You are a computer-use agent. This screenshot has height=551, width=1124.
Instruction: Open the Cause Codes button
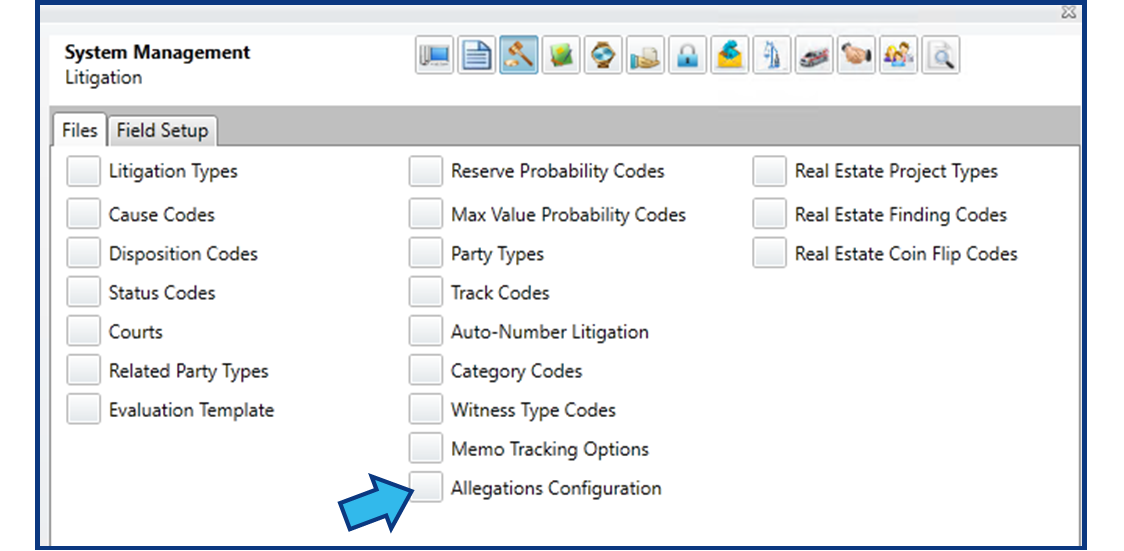(83, 214)
